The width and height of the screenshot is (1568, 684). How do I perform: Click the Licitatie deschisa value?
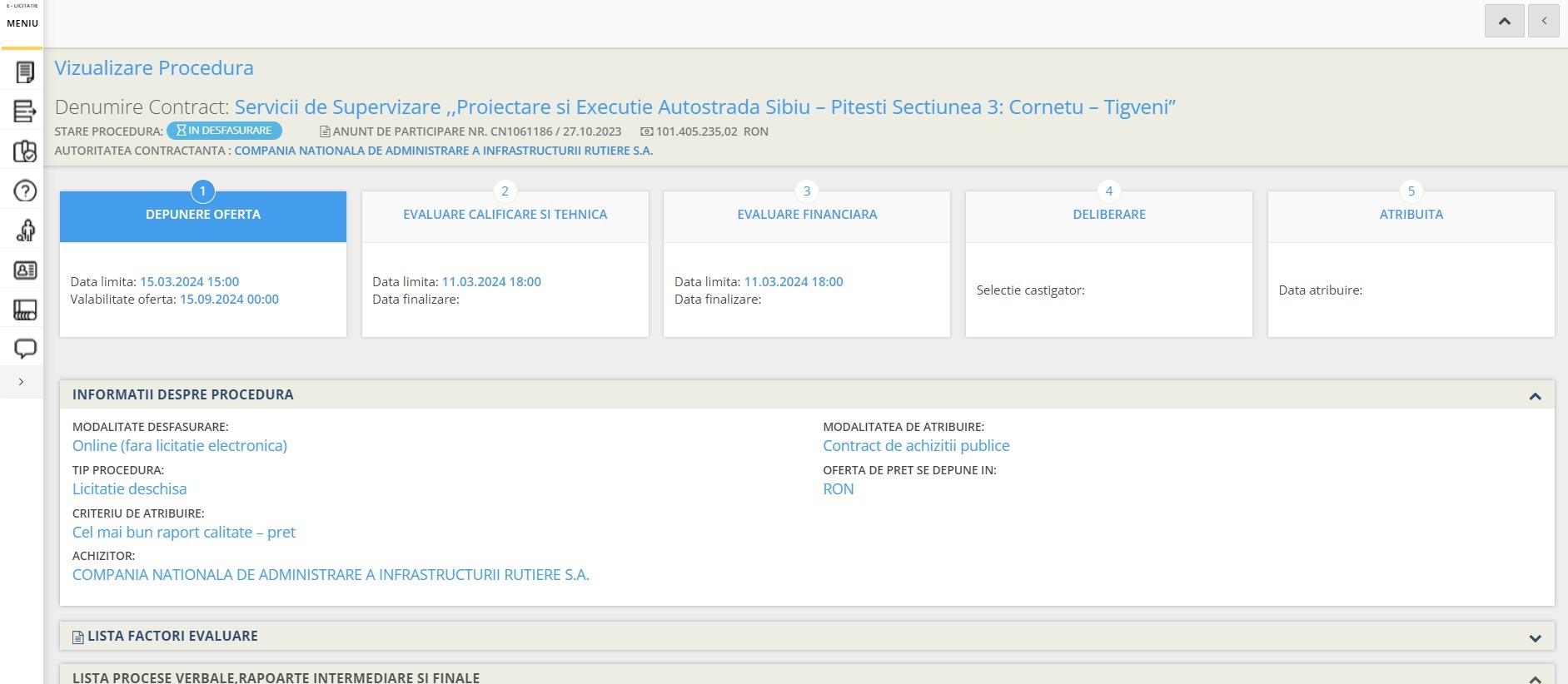coord(129,489)
